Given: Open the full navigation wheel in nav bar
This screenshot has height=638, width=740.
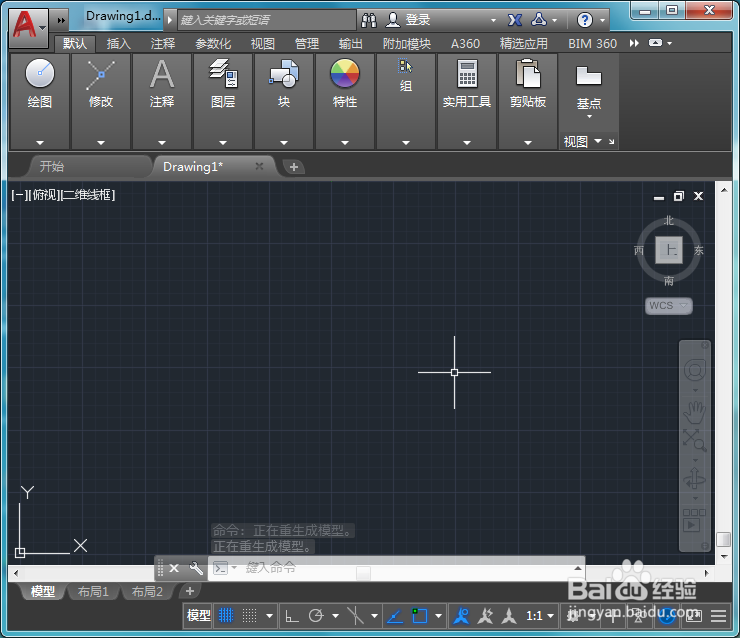Looking at the screenshot, I should coord(695,369).
